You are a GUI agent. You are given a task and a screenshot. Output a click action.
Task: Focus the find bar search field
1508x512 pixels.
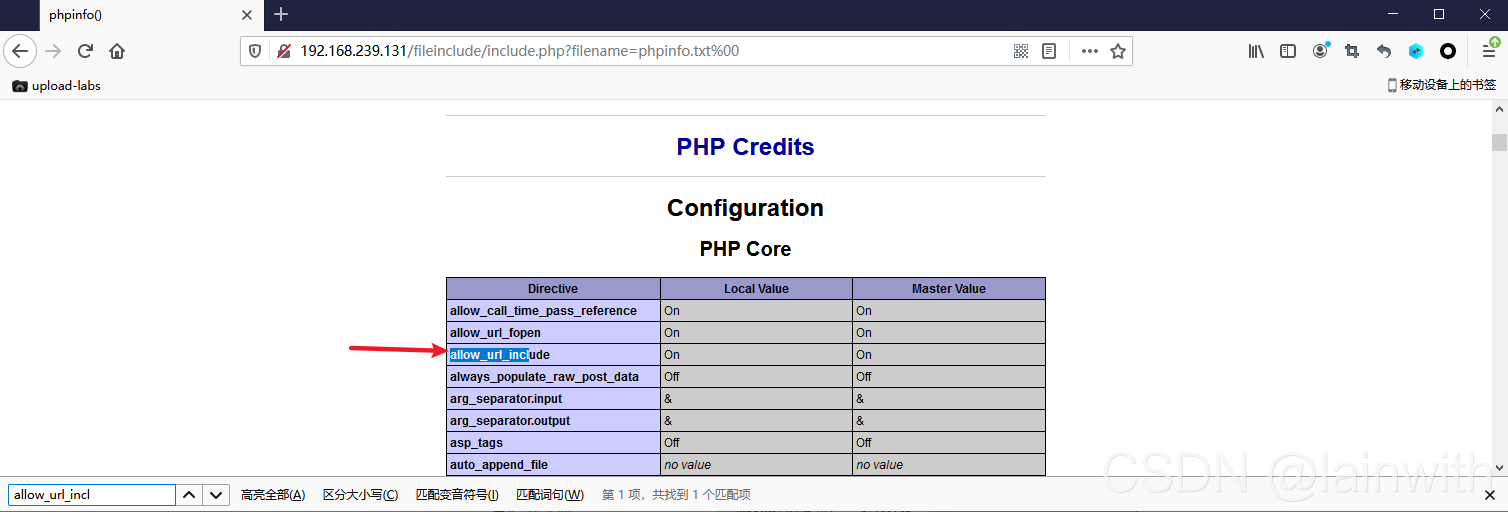coord(92,495)
